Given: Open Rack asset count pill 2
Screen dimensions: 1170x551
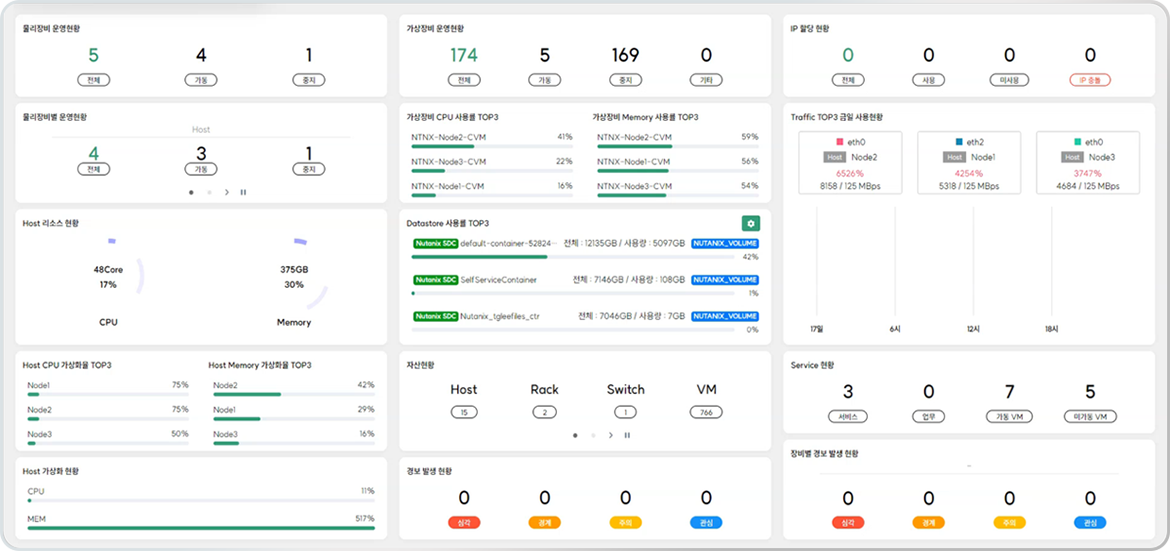Looking at the screenshot, I should [545, 412].
